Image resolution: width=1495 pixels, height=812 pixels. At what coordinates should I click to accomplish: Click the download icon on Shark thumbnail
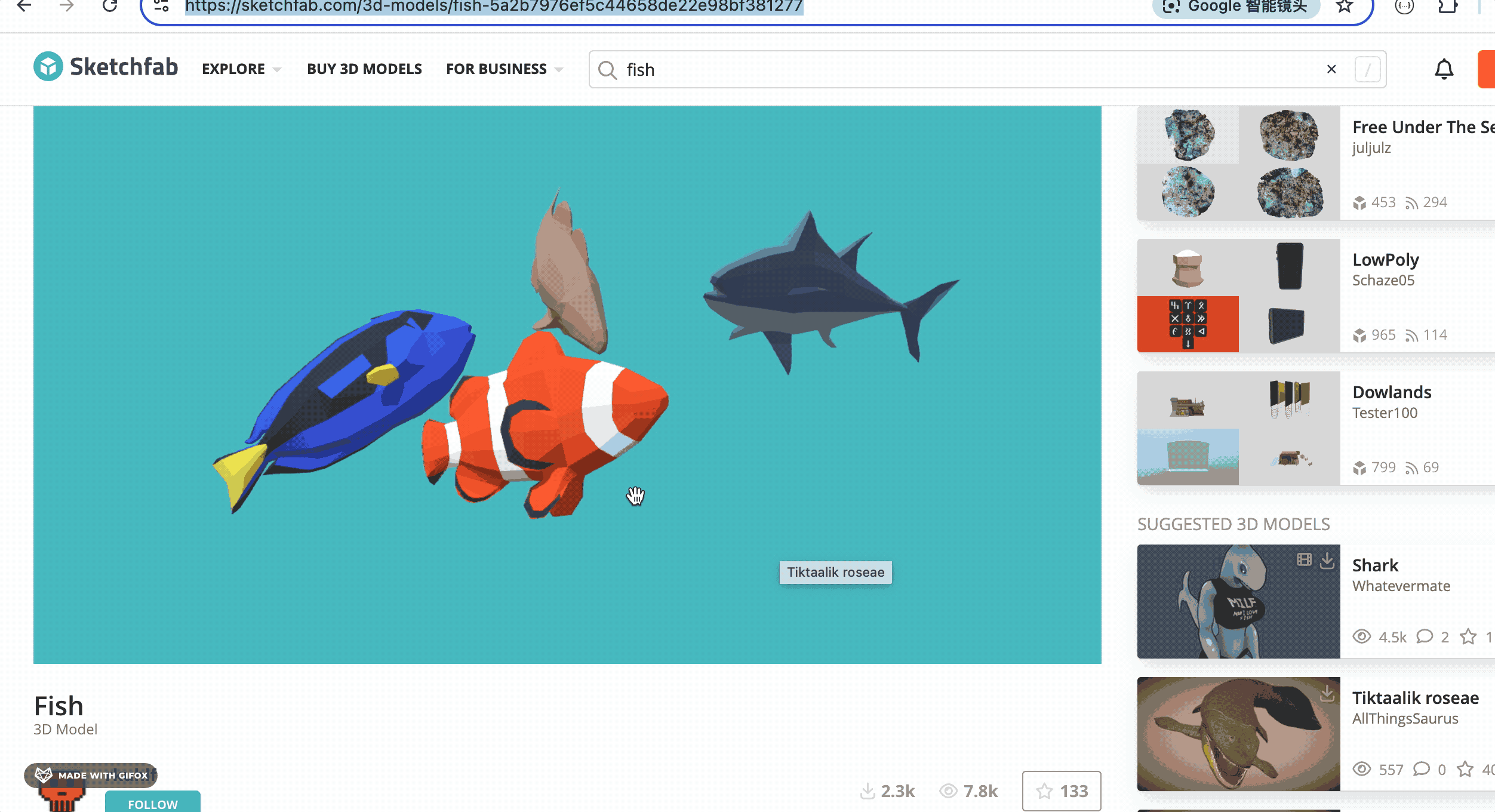[x=1327, y=560]
